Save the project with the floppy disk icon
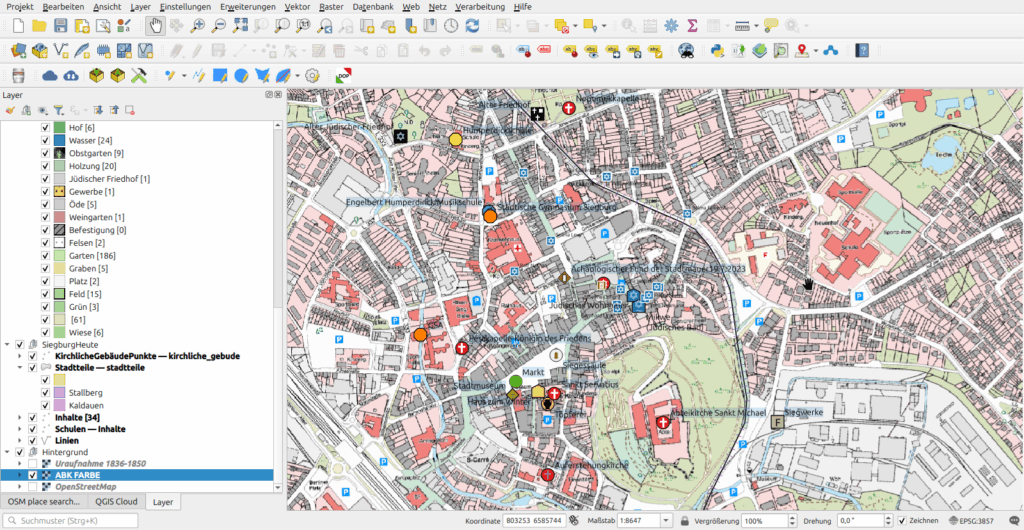This screenshot has height=530, width=1024. coord(61,26)
